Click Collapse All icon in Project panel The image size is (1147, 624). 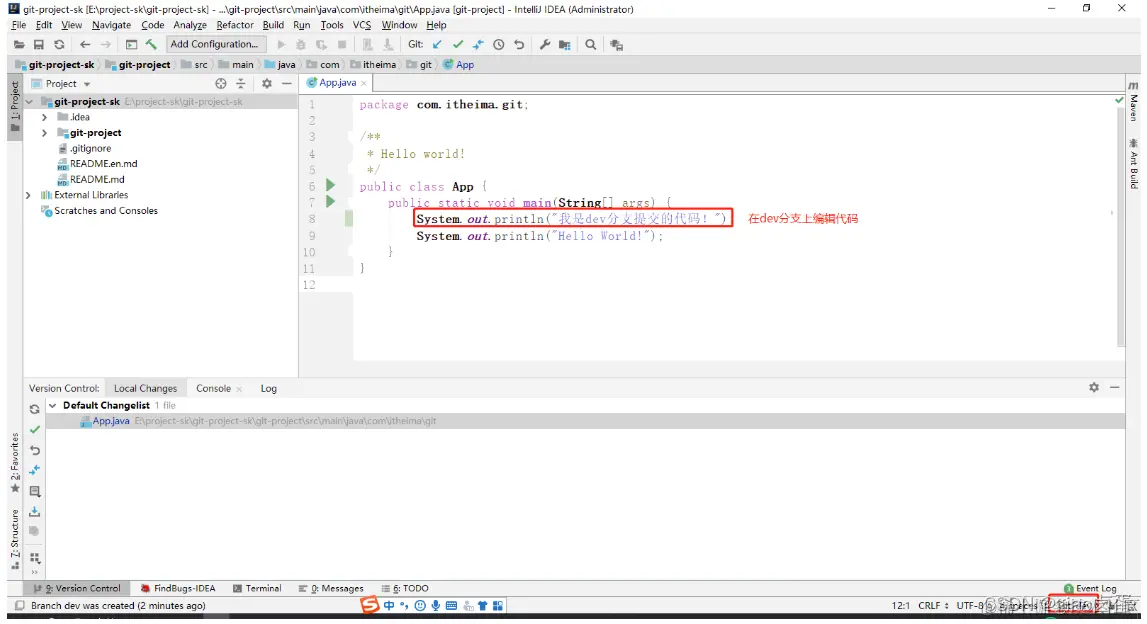(x=241, y=83)
